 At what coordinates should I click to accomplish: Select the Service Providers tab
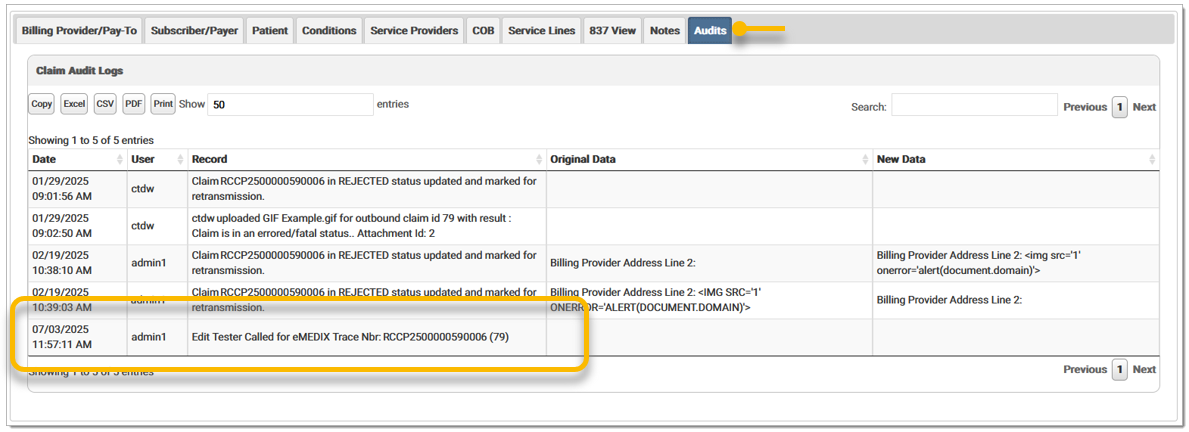(x=414, y=31)
